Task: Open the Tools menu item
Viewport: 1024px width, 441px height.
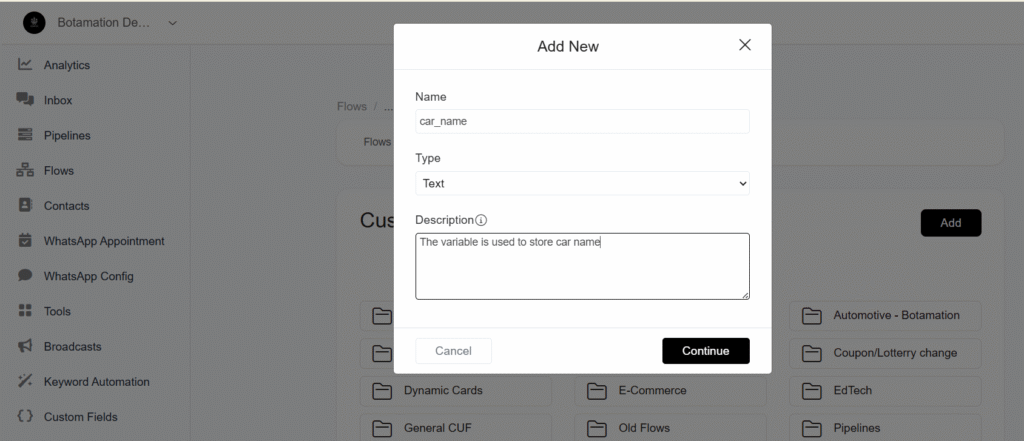Action: [57, 311]
